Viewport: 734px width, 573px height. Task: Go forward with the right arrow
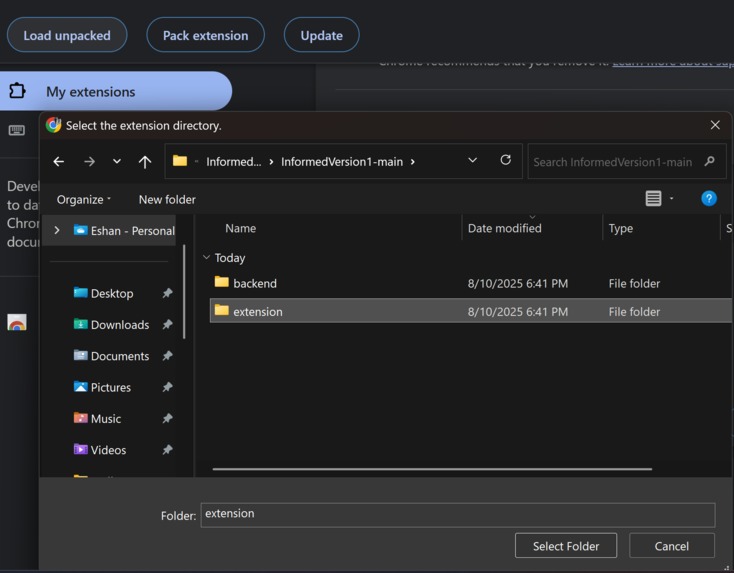coord(89,162)
